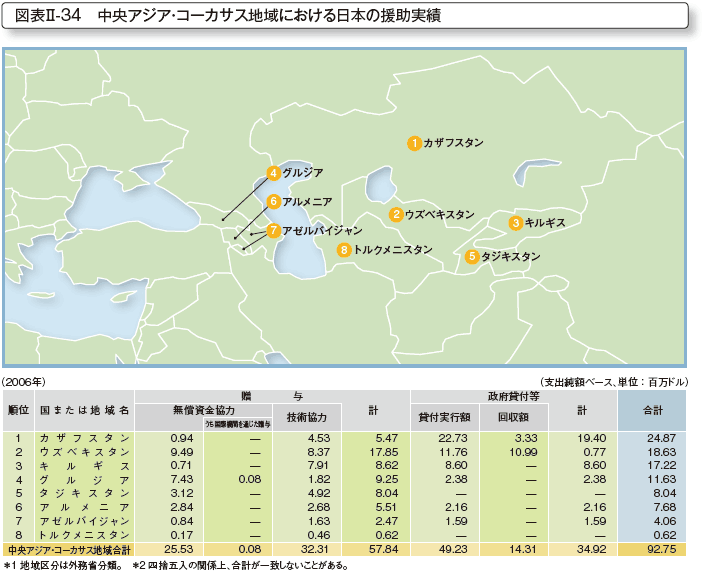The image size is (704, 571).
Task: Click the 25.53 regional grant total
Action: pos(179,549)
